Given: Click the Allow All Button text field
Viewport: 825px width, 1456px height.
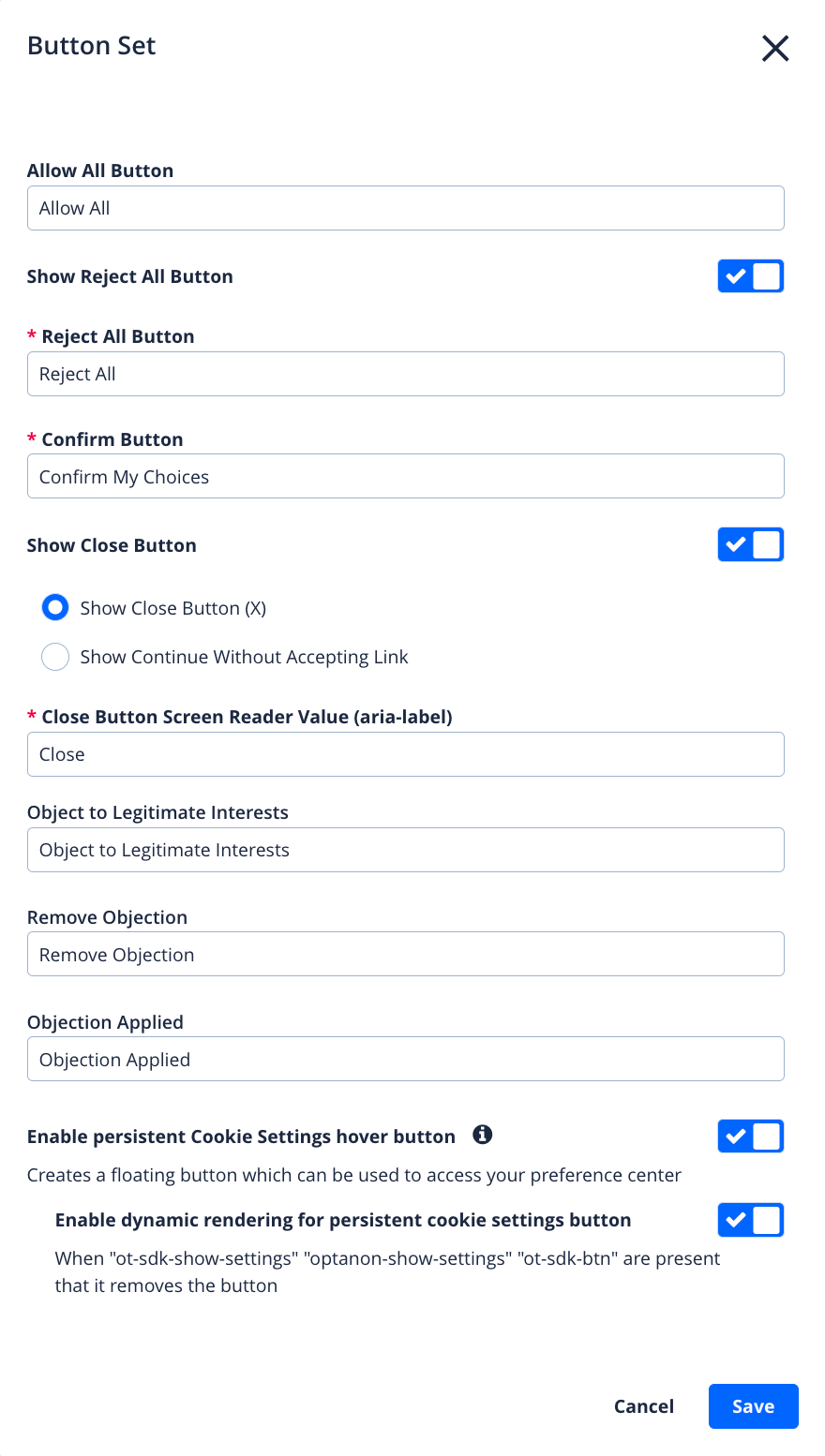Looking at the screenshot, I should point(405,208).
